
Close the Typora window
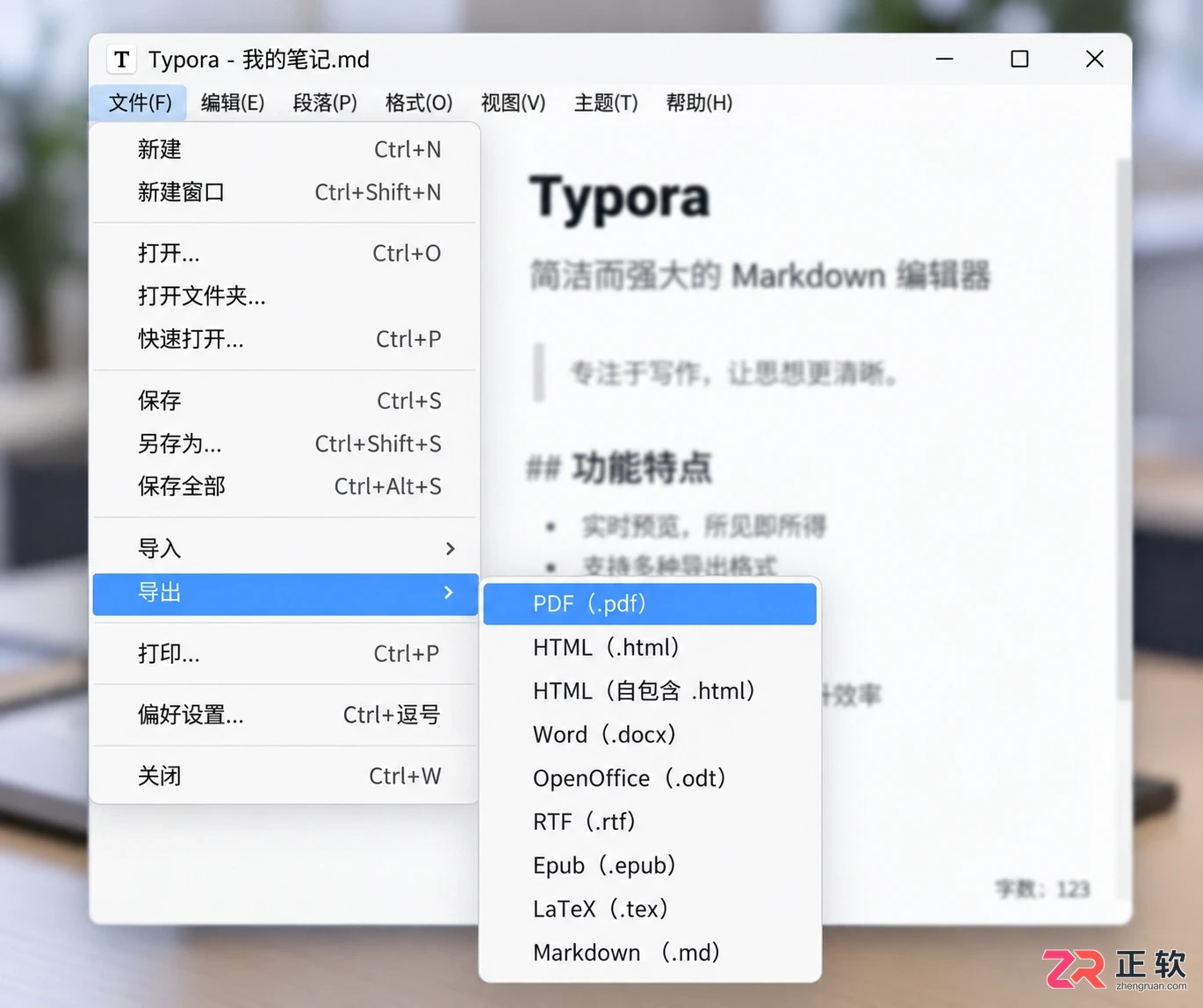coord(1094,59)
